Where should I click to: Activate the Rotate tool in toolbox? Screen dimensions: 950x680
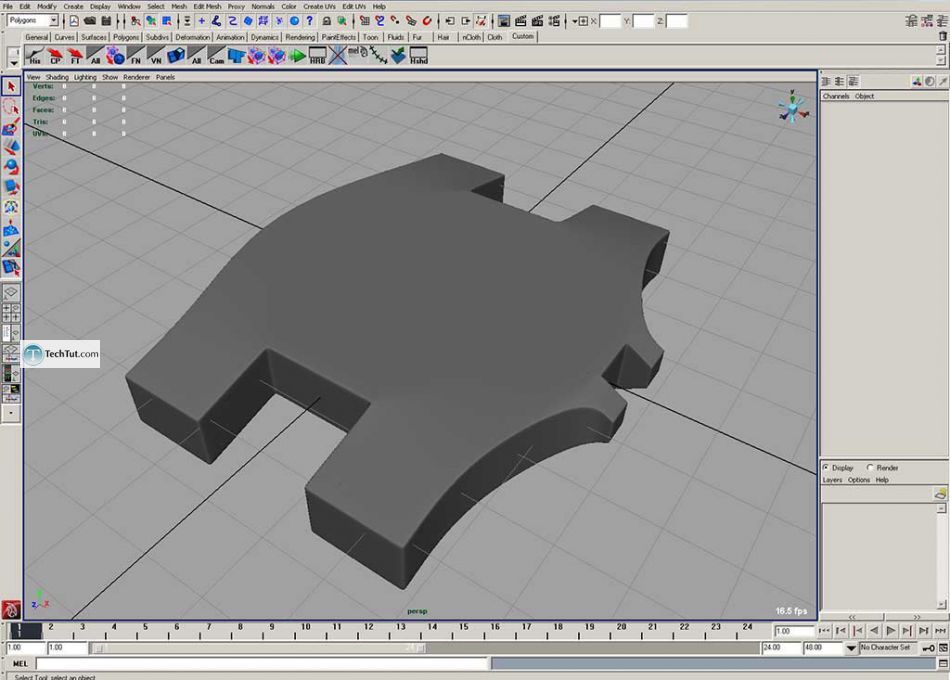[x=11, y=167]
